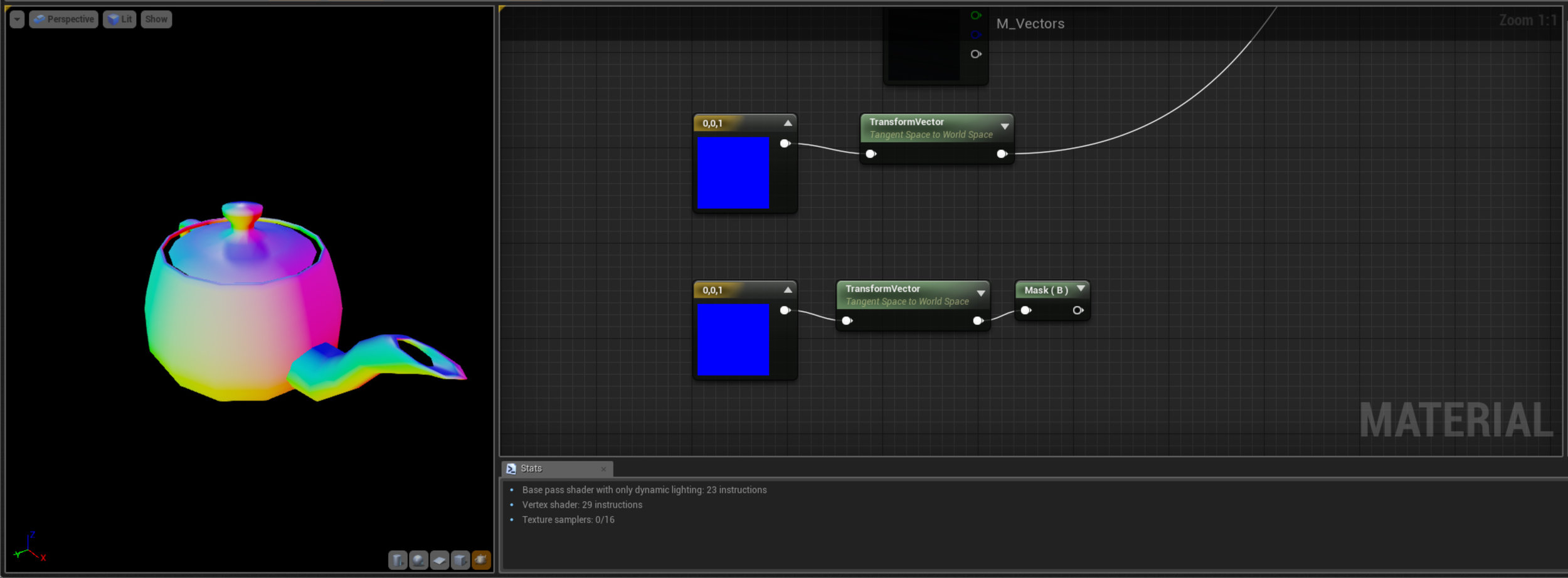Click the base pass shader instructions stat
The height and width of the screenshot is (578, 1568).
[x=644, y=490]
